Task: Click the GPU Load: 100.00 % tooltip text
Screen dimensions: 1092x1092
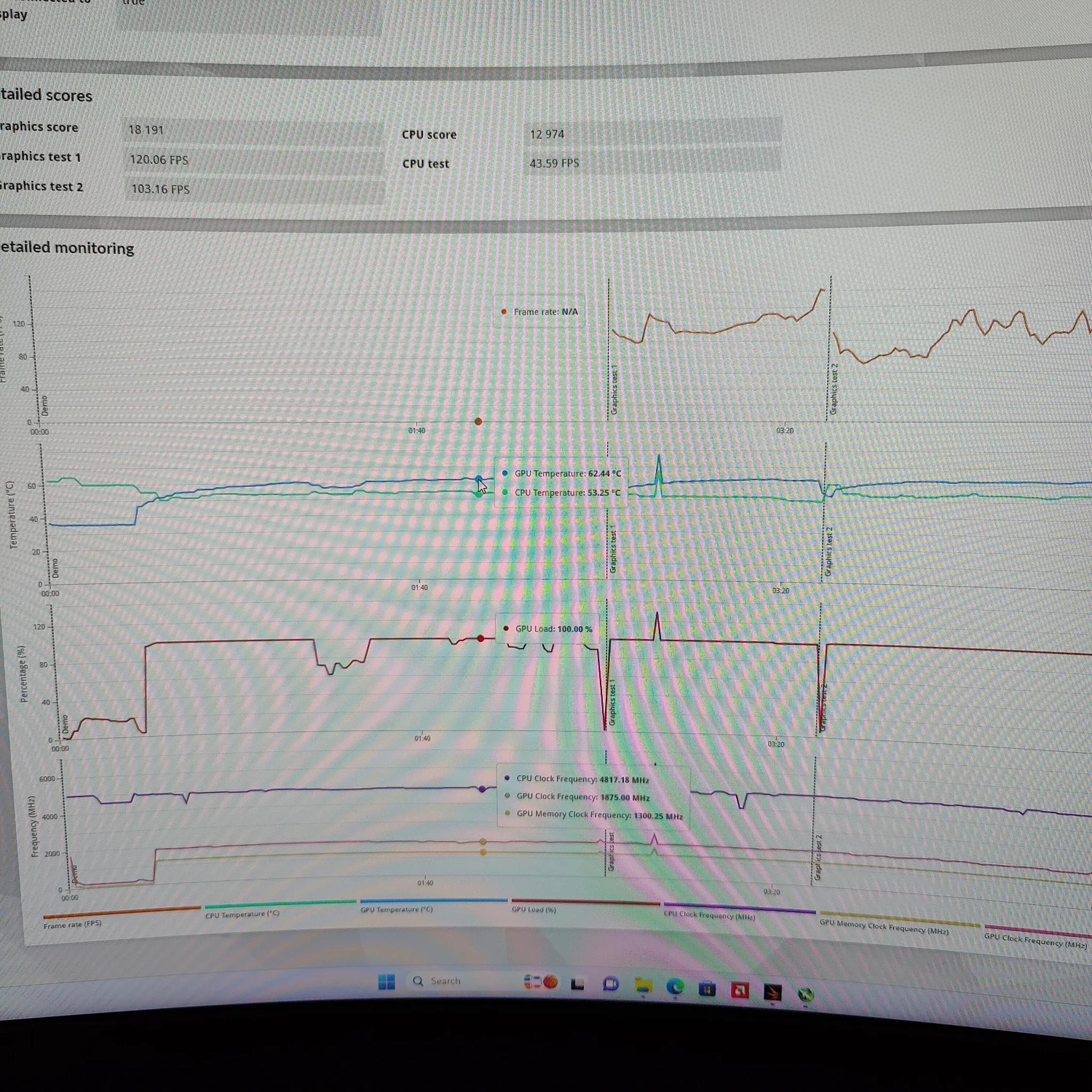Action: [554, 629]
